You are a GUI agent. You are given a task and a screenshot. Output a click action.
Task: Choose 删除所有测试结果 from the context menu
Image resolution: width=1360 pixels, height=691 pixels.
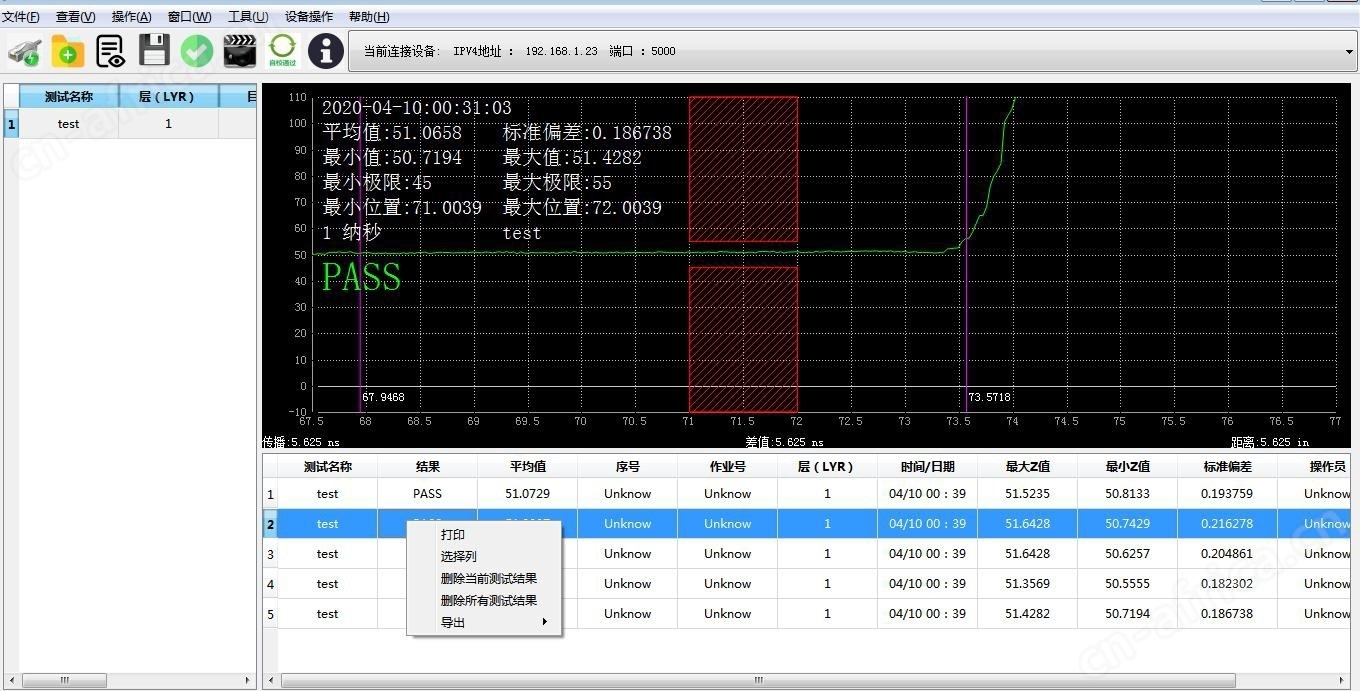pos(484,601)
